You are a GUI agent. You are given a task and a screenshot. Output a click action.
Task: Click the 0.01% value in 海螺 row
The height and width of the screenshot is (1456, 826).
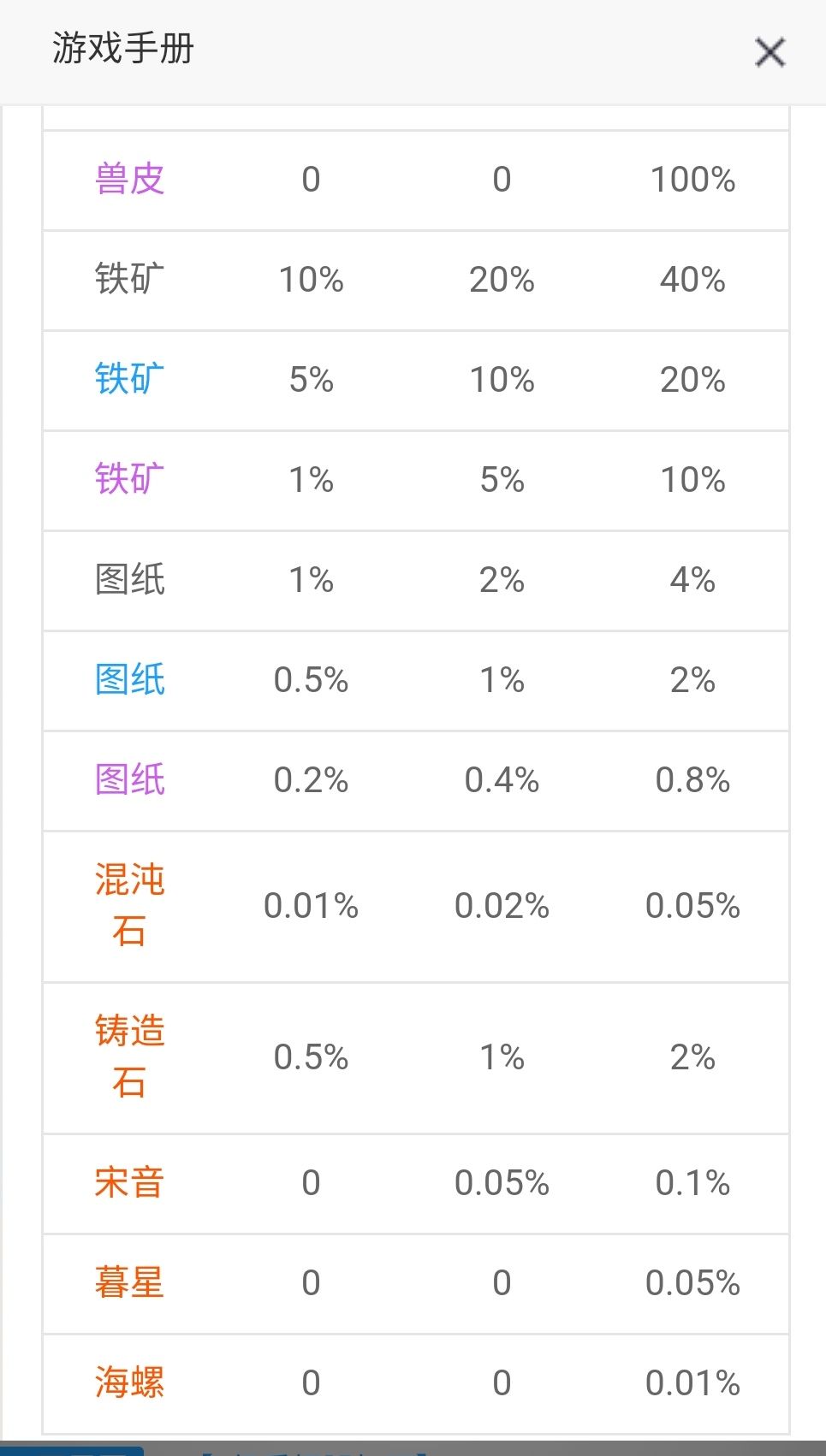692,1383
